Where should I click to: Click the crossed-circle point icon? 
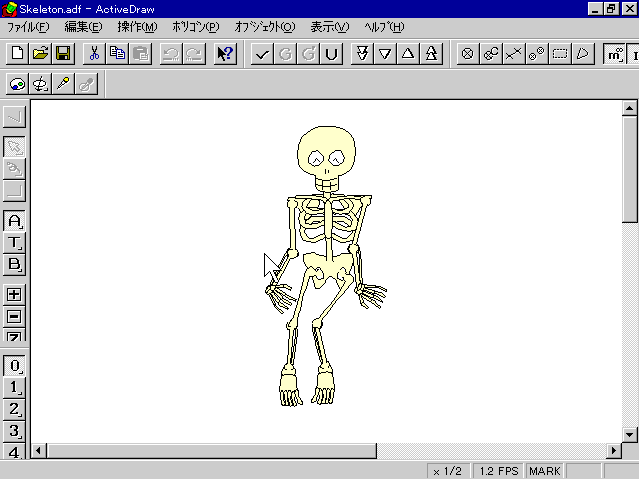click(468, 53)
